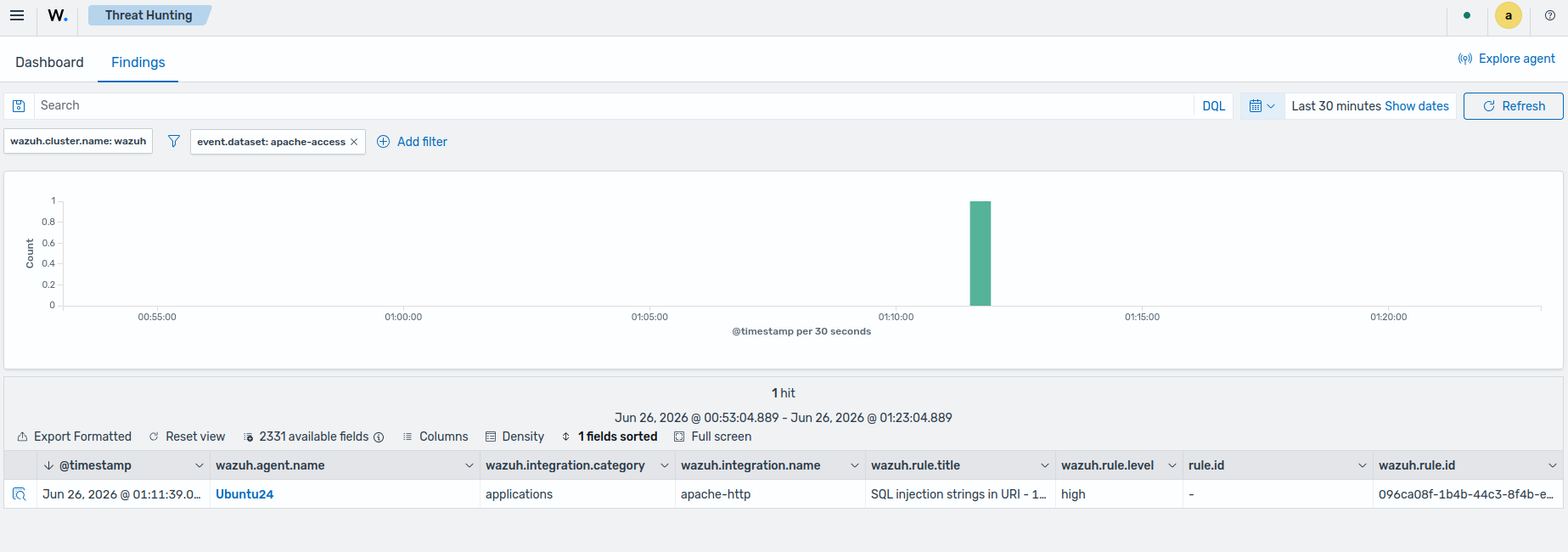Switch to the Dashboard tab
Image resolution: width=1568 pixels, height=552 pixels.
[49, 62]
